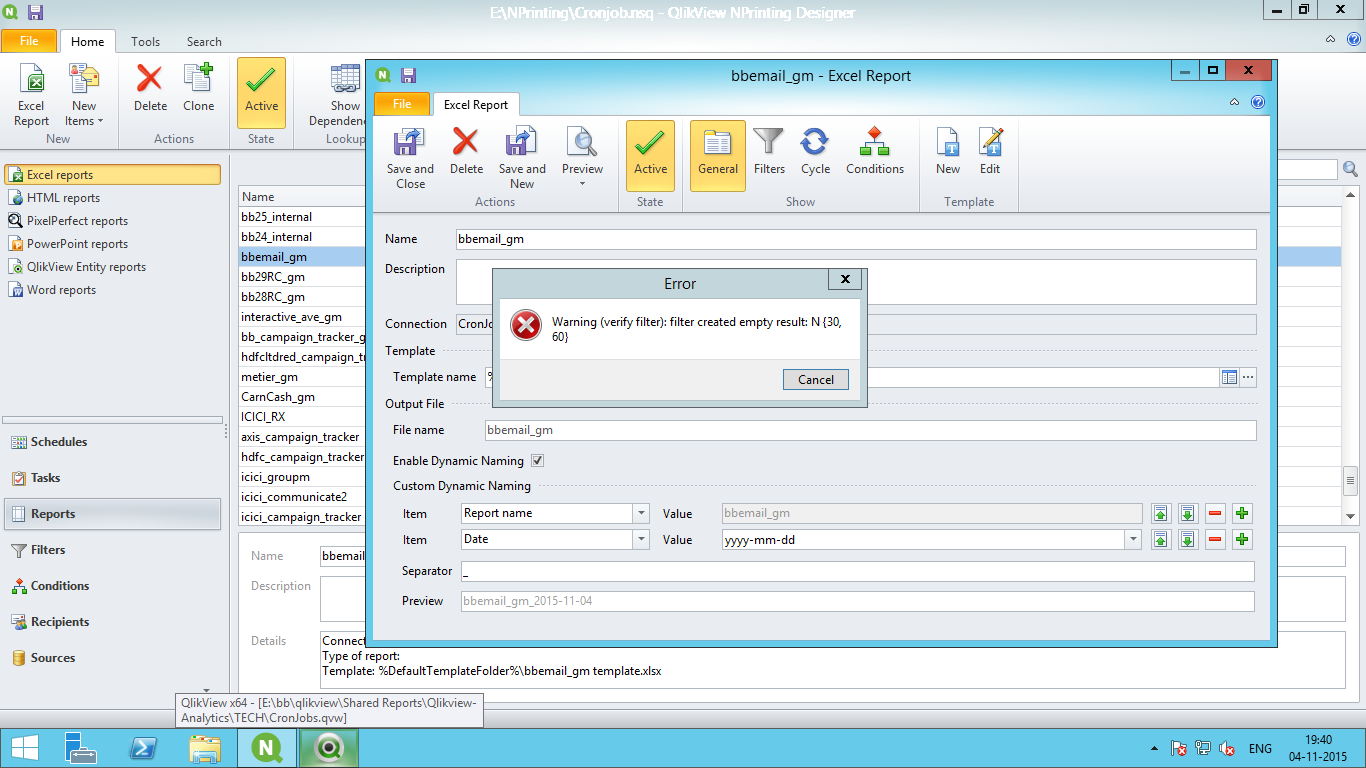The height and width of the screenshot is (768, 1366).
Task: Click Delete in main window Home ribbon
Action: [x=150, y=88]
